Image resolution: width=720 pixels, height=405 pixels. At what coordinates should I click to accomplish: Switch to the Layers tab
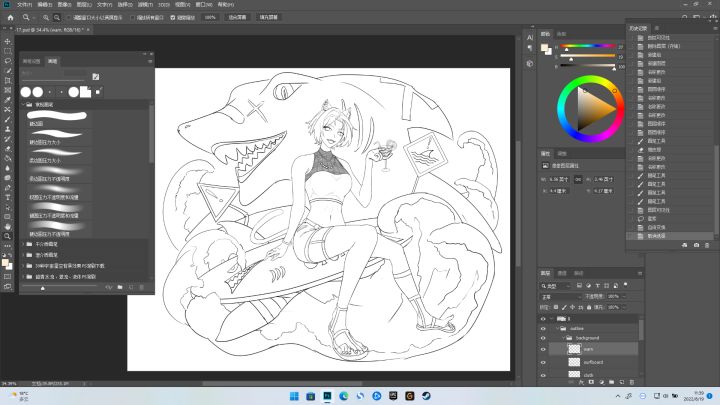(546, 272)
